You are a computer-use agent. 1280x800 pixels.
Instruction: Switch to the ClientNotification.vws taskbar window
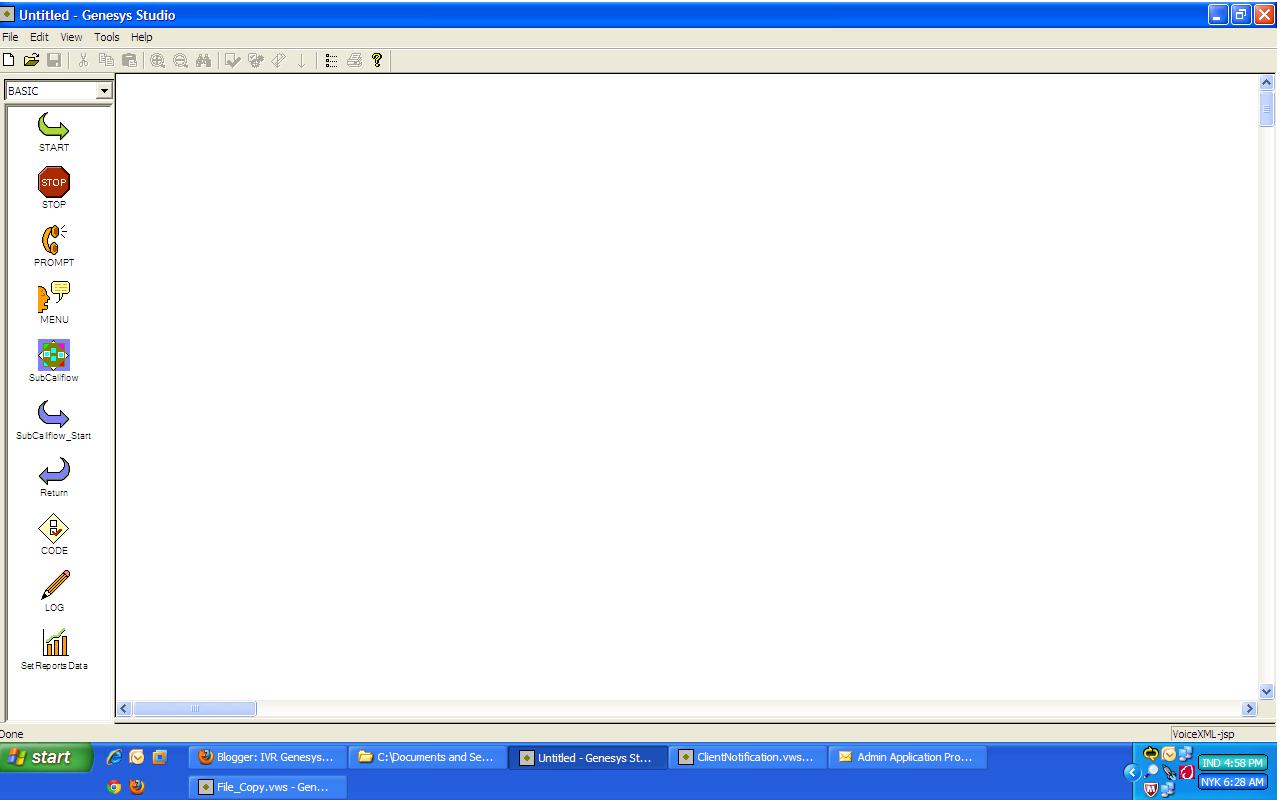pos(747,757)
